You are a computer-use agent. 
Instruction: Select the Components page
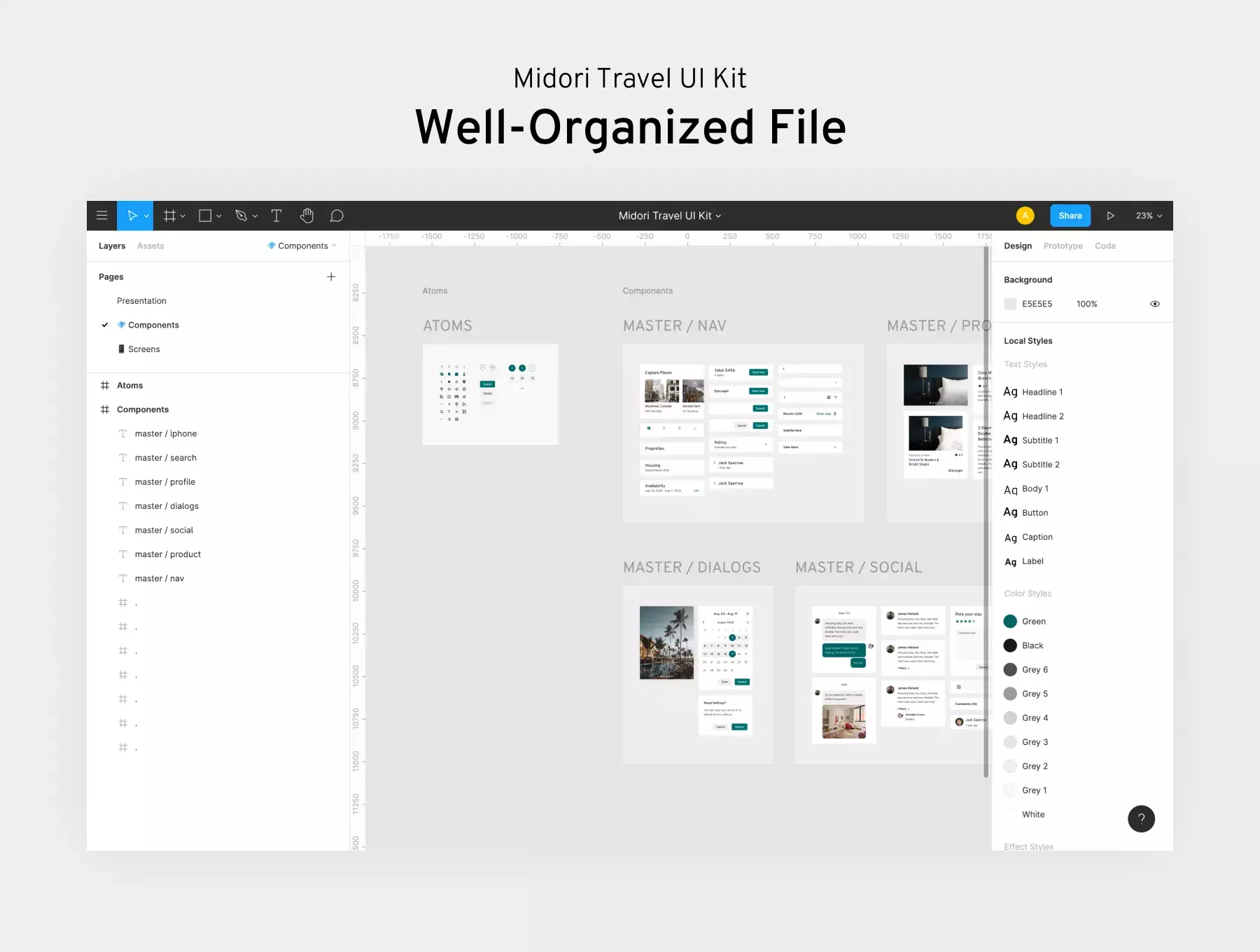point(153,325)
